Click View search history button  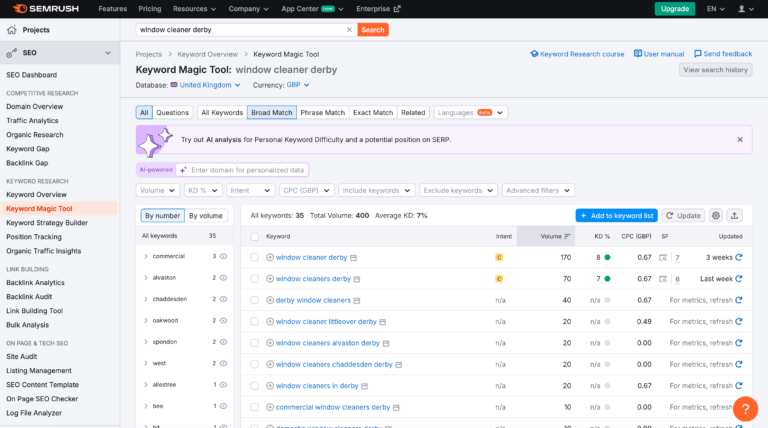(x=715, y=70)
